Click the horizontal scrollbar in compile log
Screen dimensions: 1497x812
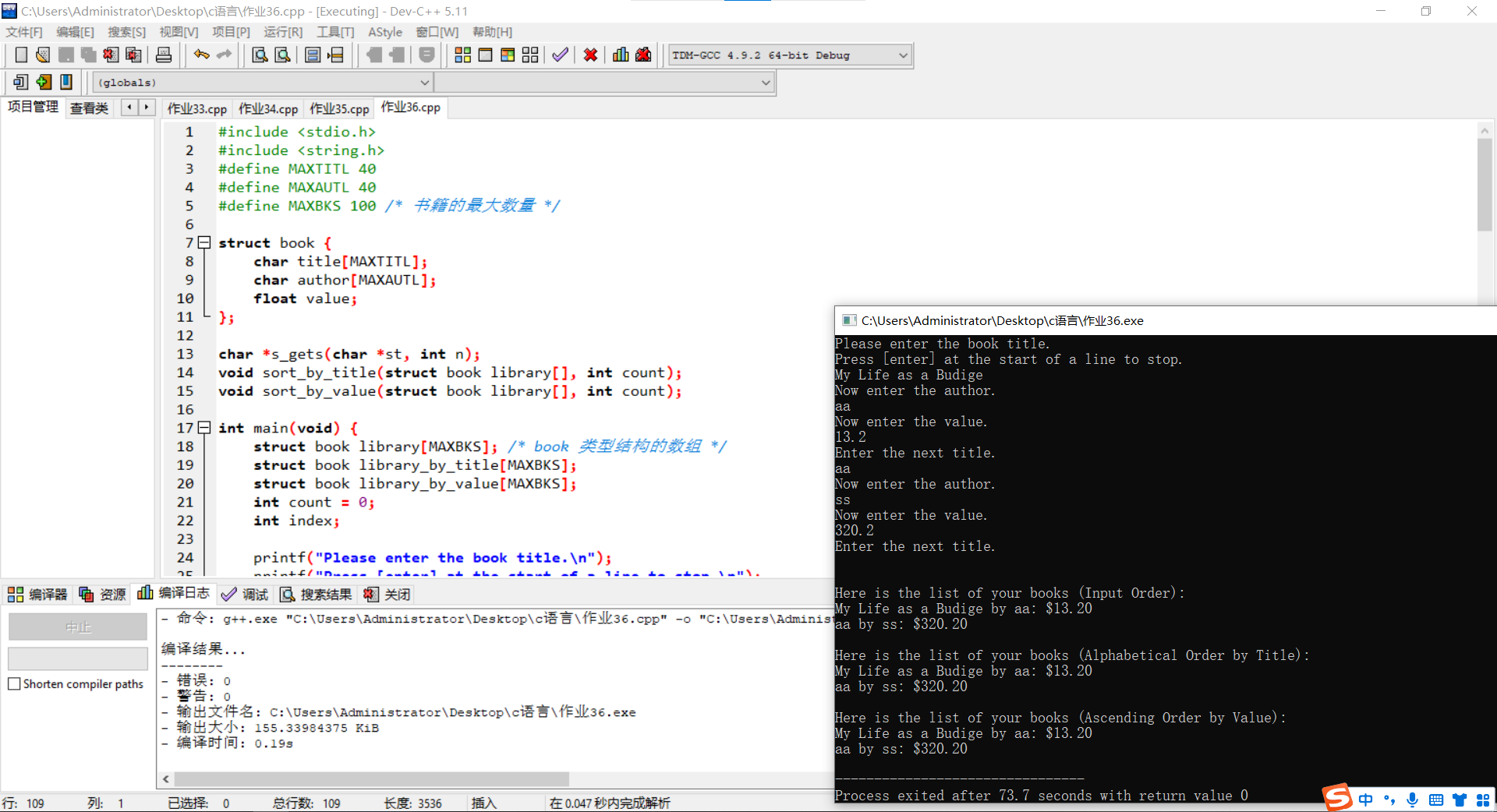pos(371,779)
